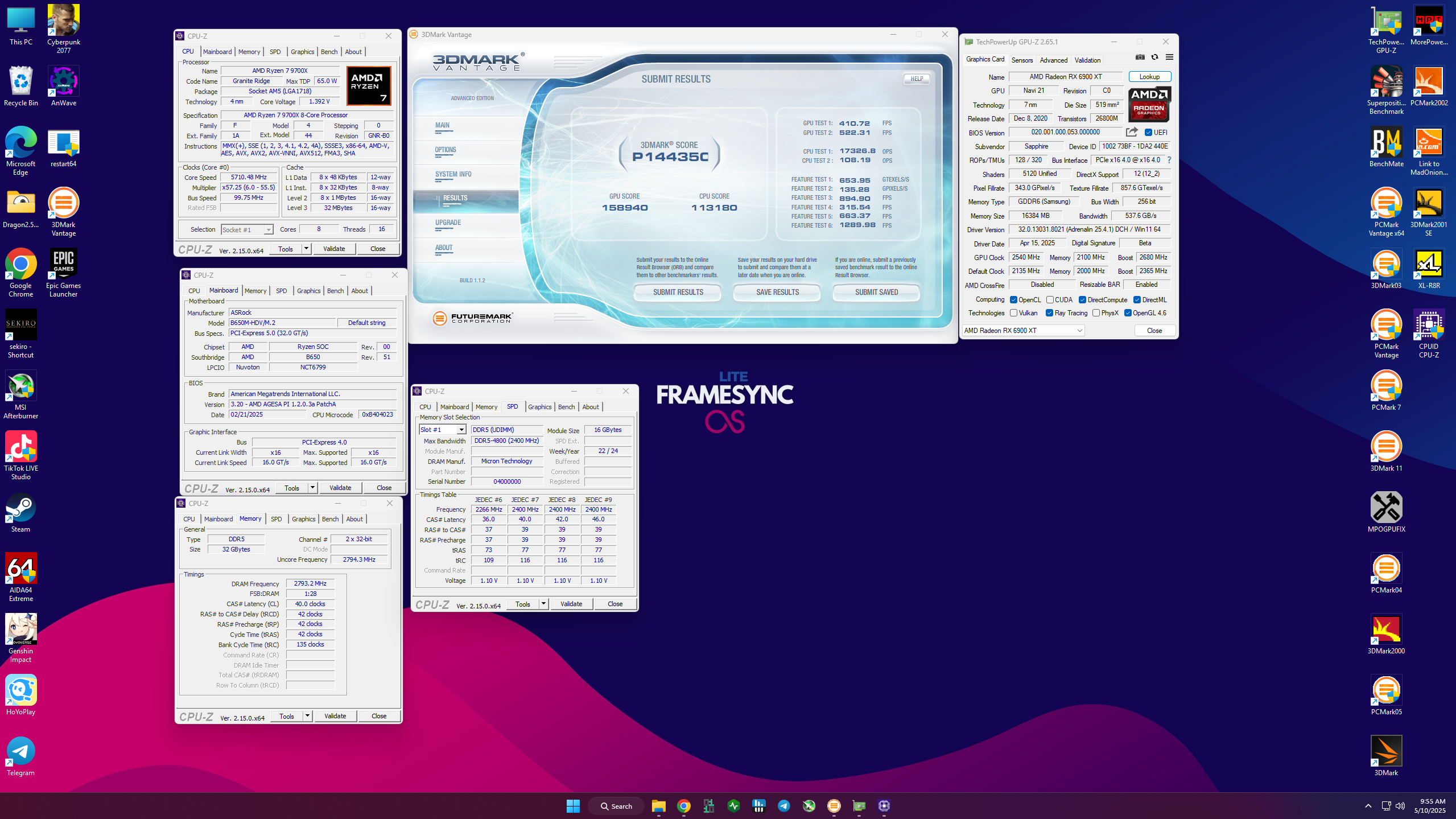Open the 3DMark 11 desktop icon
This screenshot has width=1456, height=819.
(1386, 452)
